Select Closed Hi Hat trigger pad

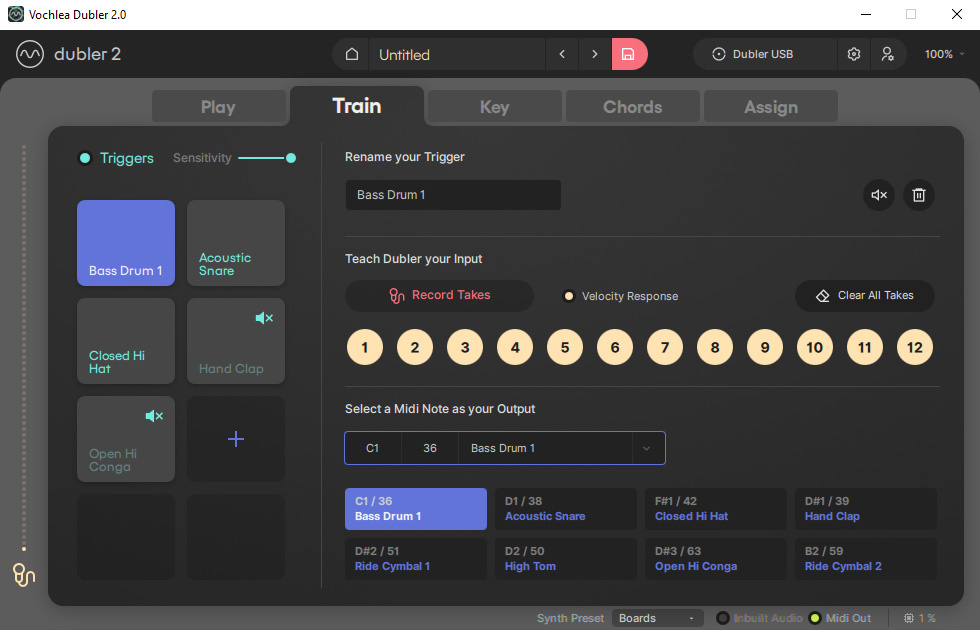[126, 341]
